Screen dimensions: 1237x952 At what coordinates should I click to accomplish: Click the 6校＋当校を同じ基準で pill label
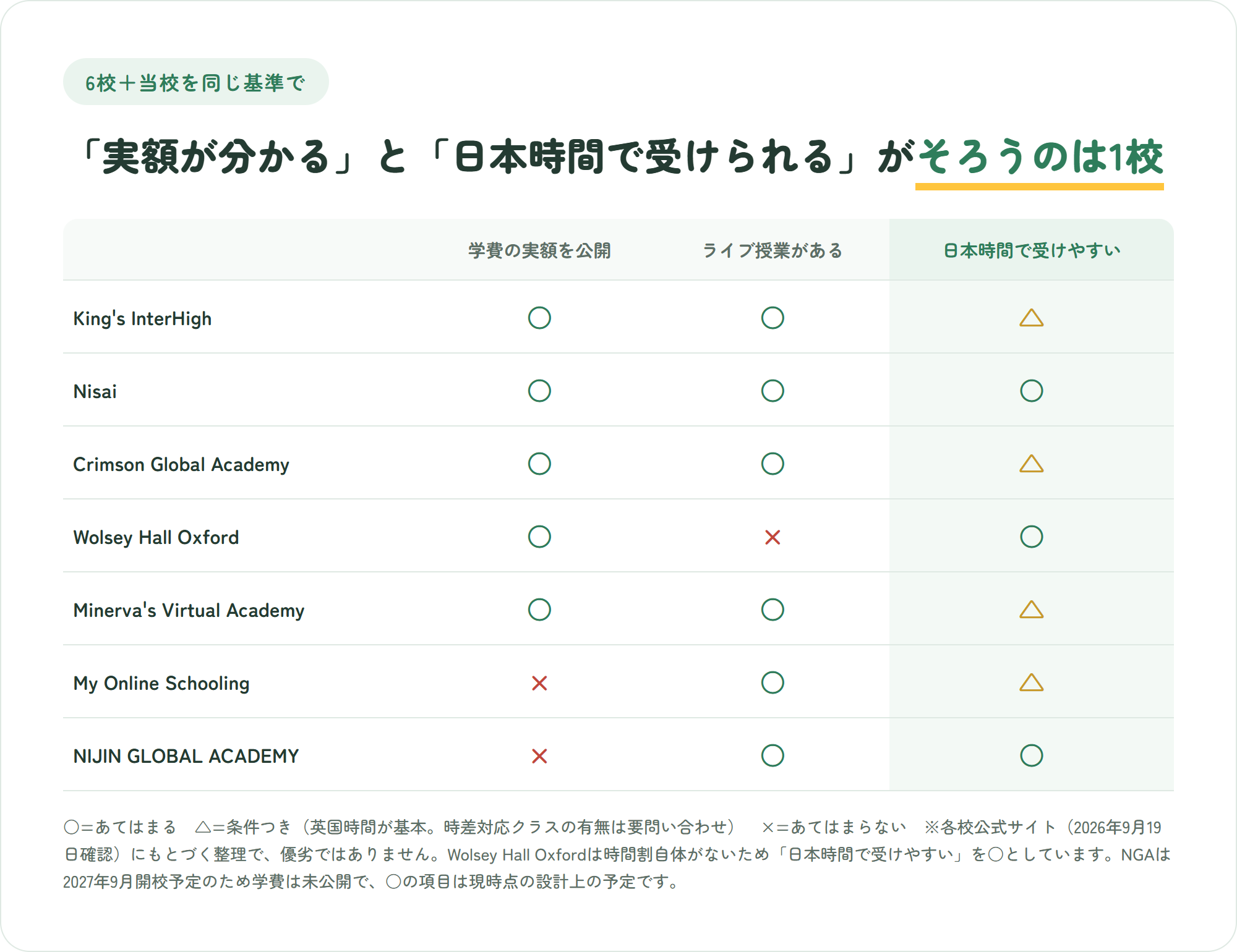(x=195, y=82)
